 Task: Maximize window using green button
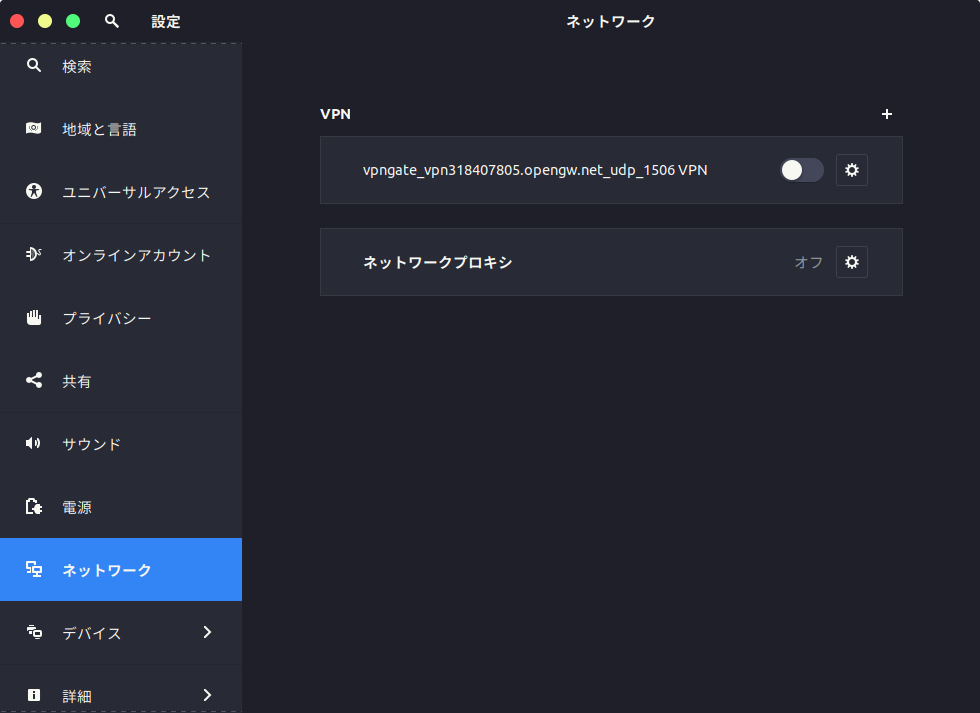[x=73, y=21]
